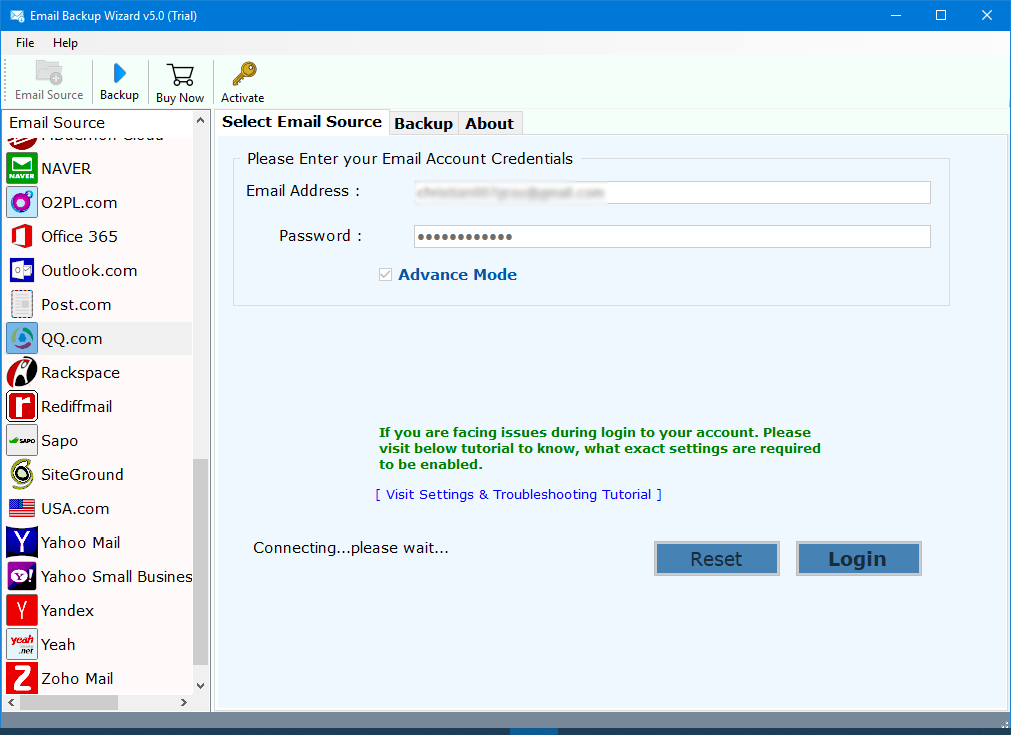Select Rediffmail label in list
The width and height of the screenshot is (1011, 735).
77,406
